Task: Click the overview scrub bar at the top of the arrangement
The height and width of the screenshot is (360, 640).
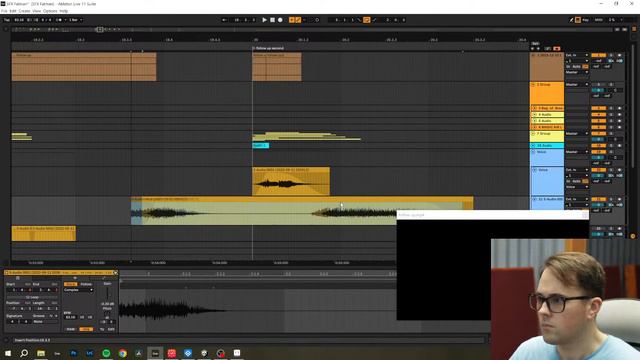Action: (312, 29)
